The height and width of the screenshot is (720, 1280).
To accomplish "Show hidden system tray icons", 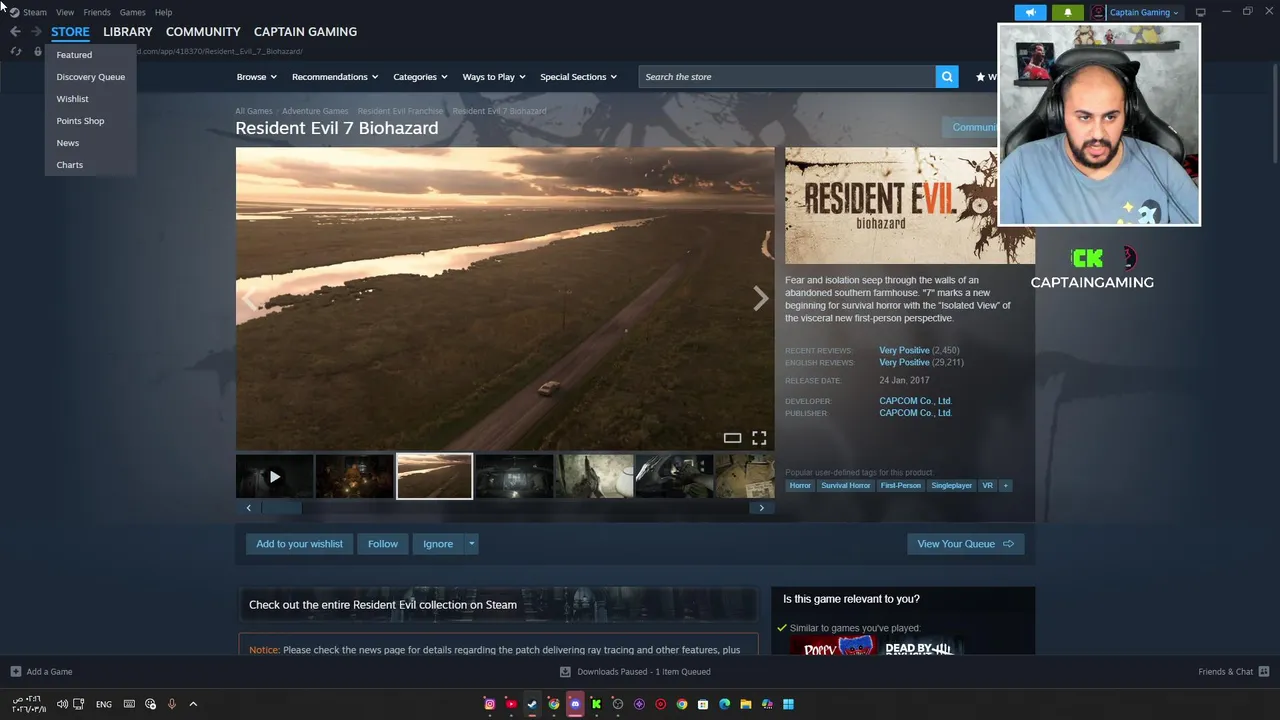I will click(x=193, y=704).
